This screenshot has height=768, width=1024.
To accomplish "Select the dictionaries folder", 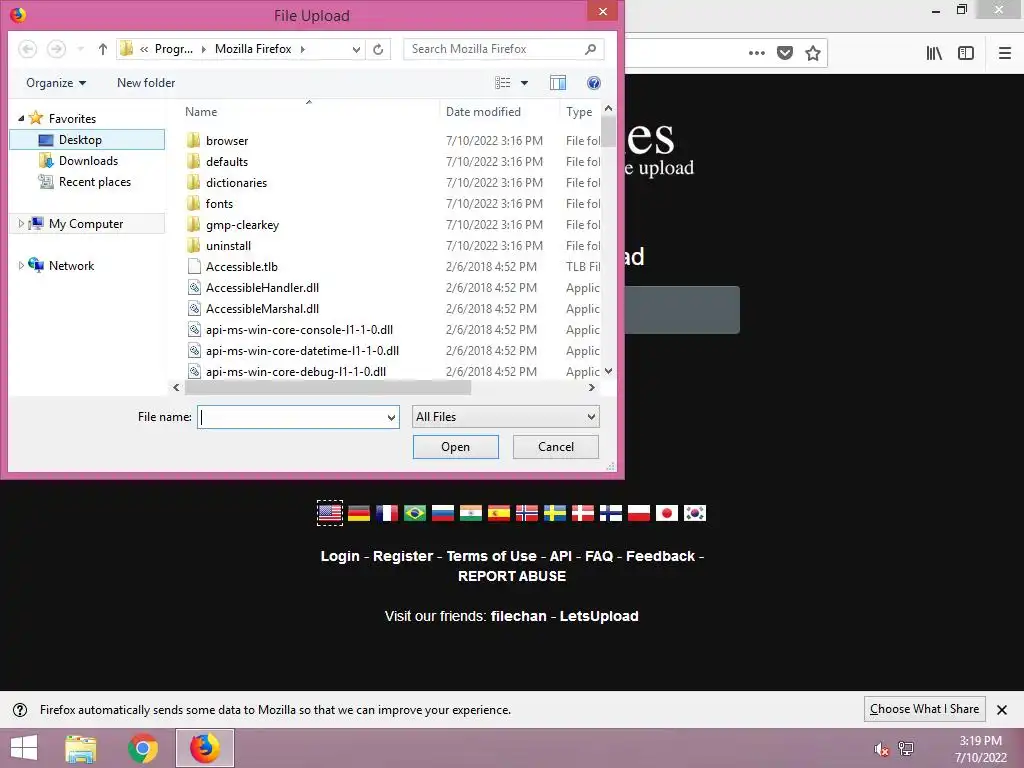I will [236, 183].
